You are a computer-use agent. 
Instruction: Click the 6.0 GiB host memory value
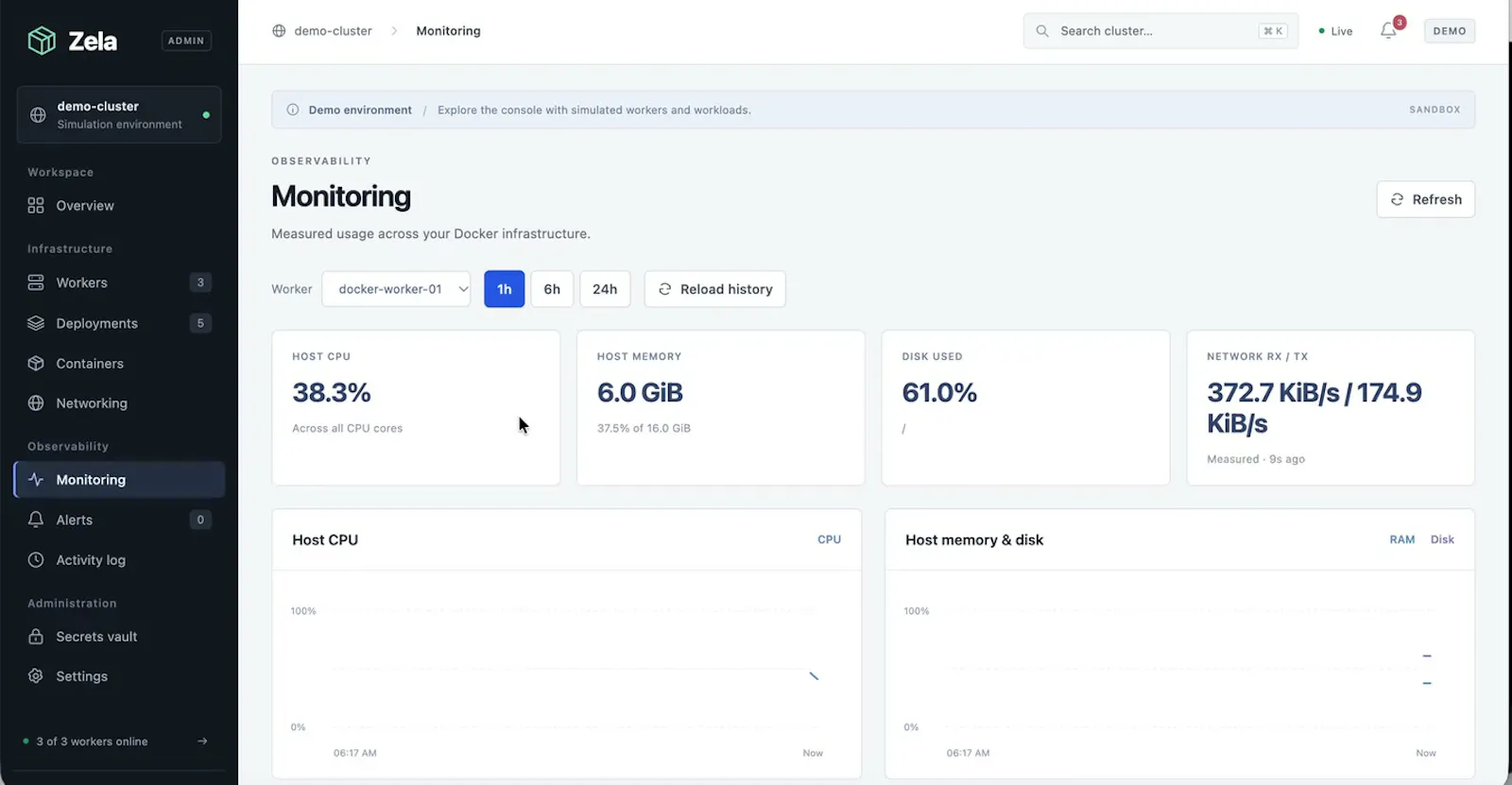coord(640,393)
